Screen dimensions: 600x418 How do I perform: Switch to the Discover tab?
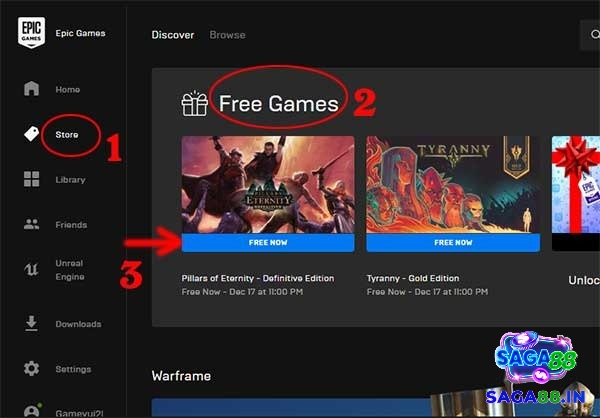[173, 35]
